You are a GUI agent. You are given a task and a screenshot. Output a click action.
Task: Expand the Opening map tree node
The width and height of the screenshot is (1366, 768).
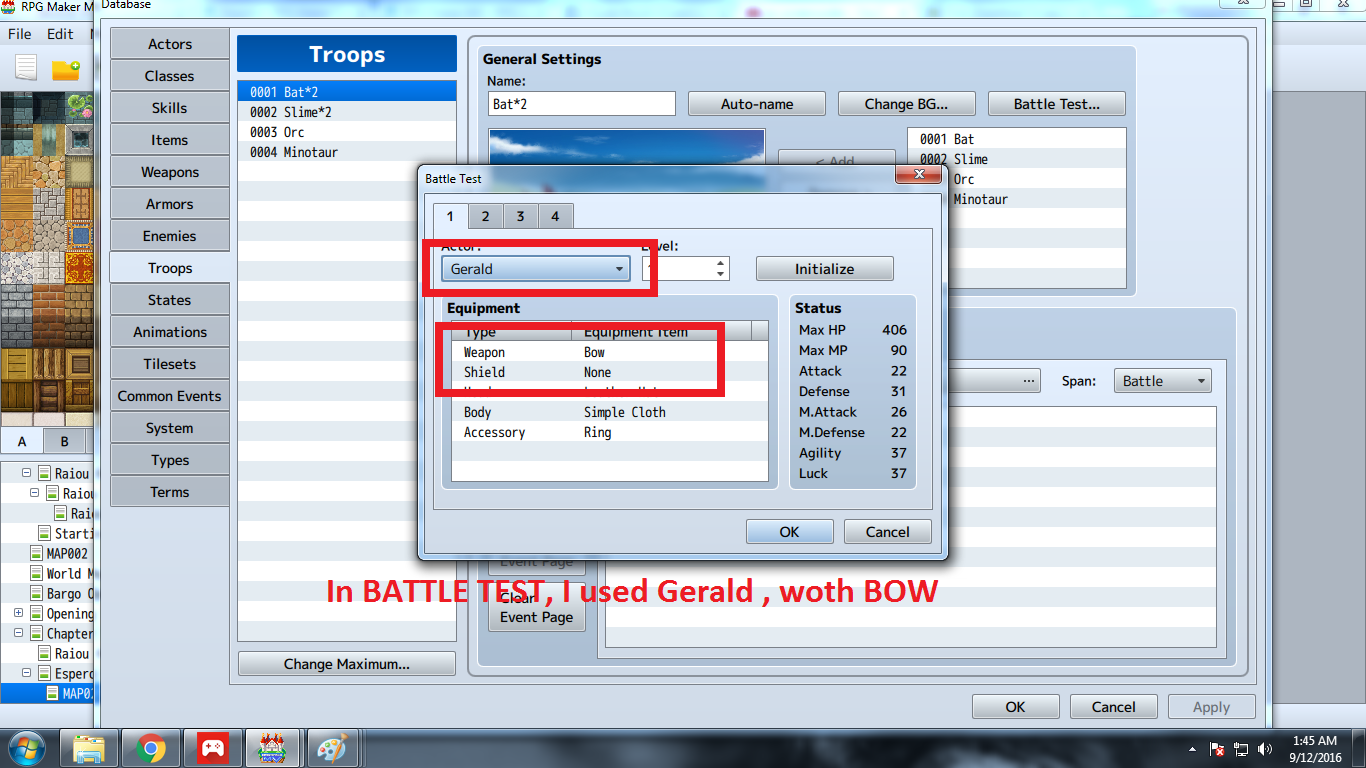pos(18,613)
